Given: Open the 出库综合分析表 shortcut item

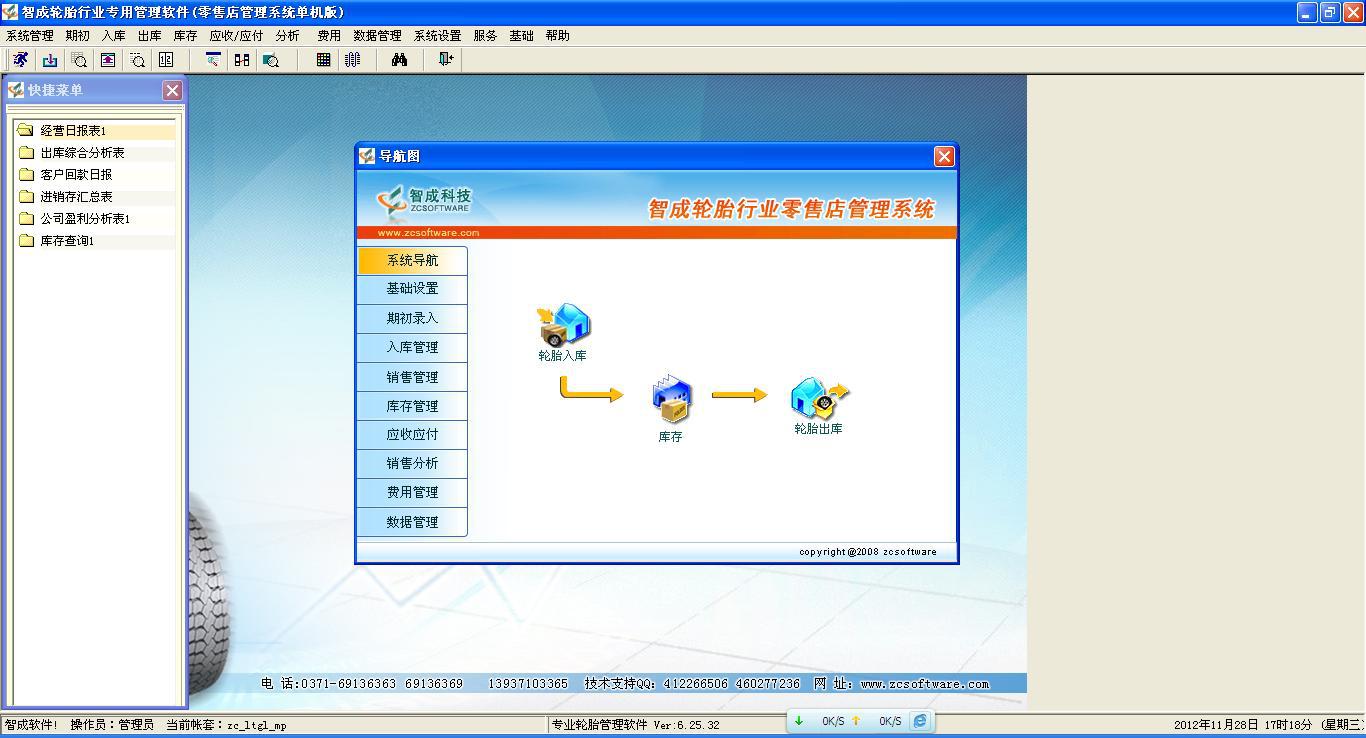Looking at the screenshot, I should point(82,153).
